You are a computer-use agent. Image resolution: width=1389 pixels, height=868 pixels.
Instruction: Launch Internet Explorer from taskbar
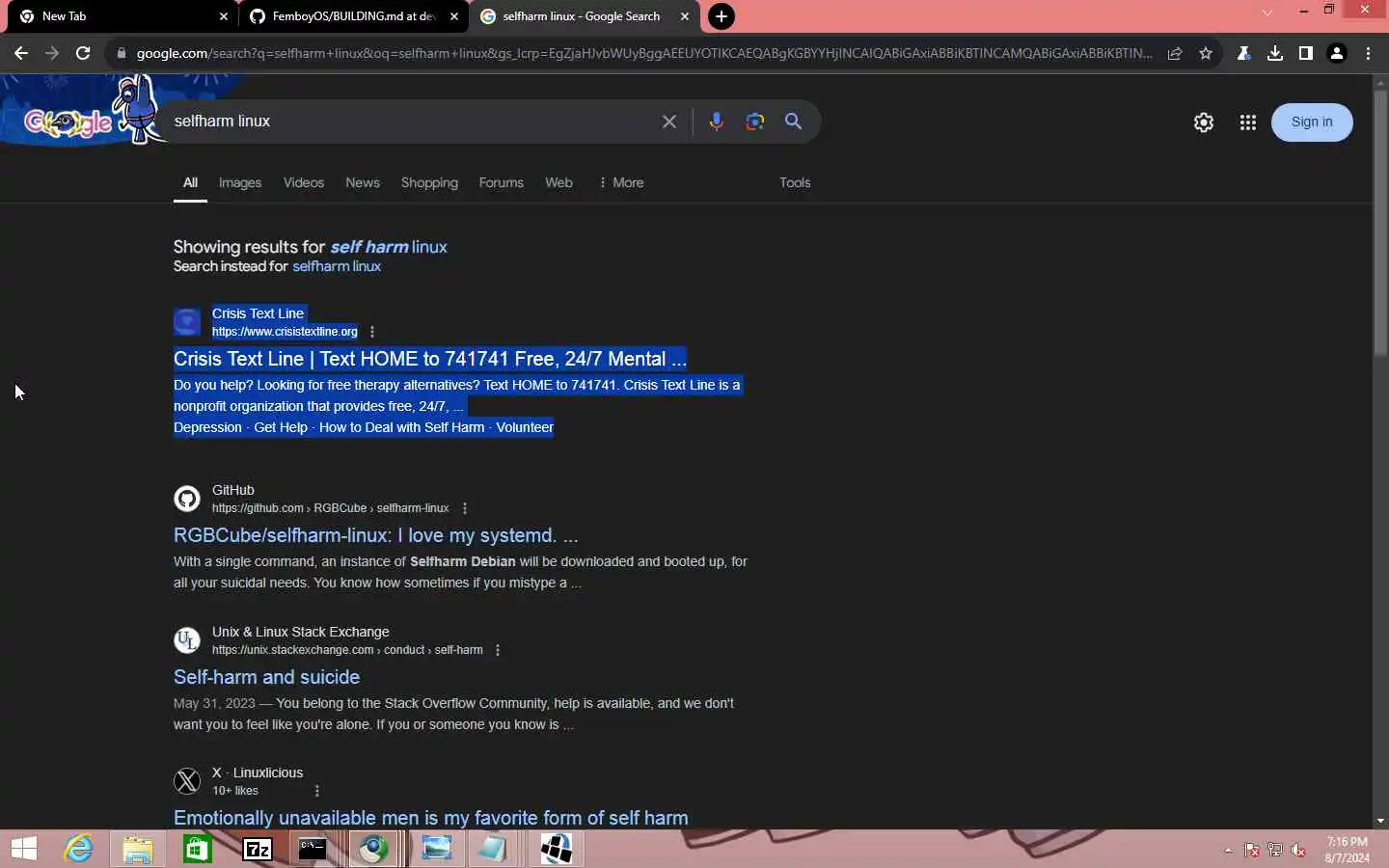79,849
